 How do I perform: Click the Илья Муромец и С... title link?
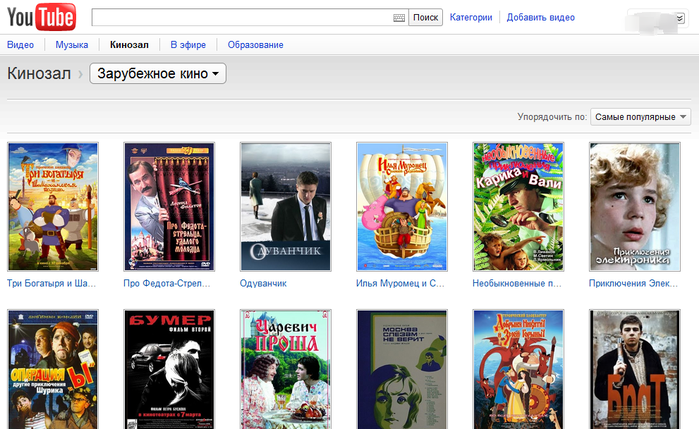(x=400, y=283)
